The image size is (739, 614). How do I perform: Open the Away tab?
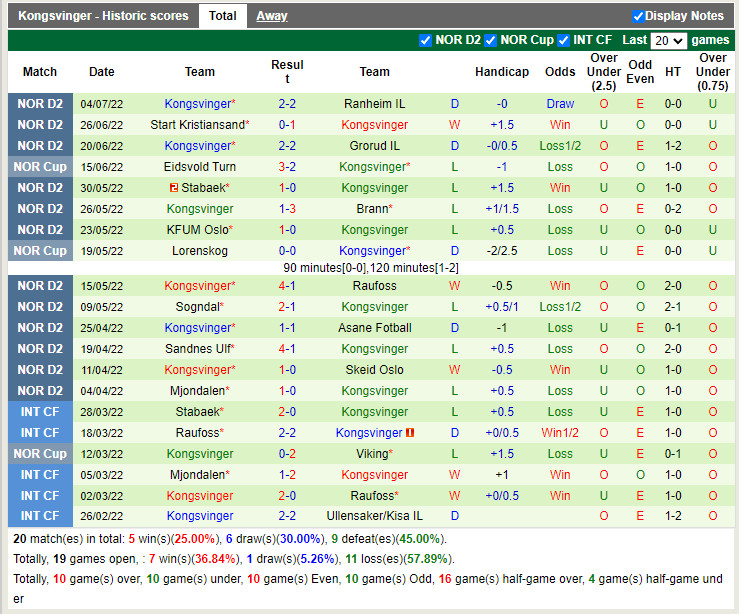click(271, 16)
